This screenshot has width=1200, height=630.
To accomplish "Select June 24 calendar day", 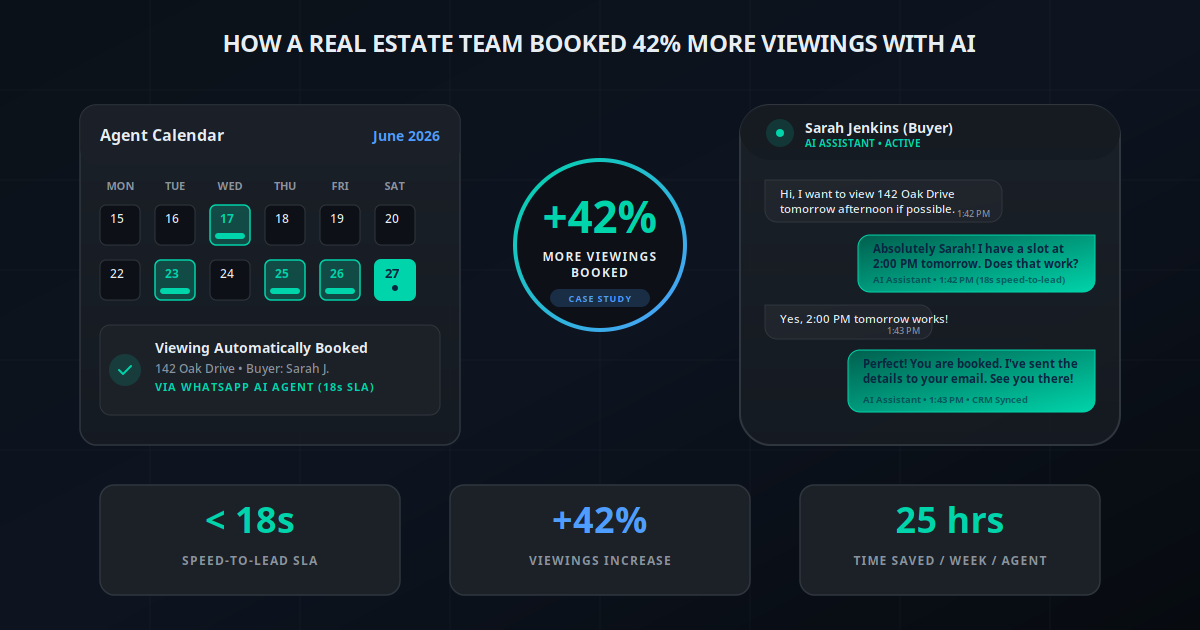I will [230, 280].
